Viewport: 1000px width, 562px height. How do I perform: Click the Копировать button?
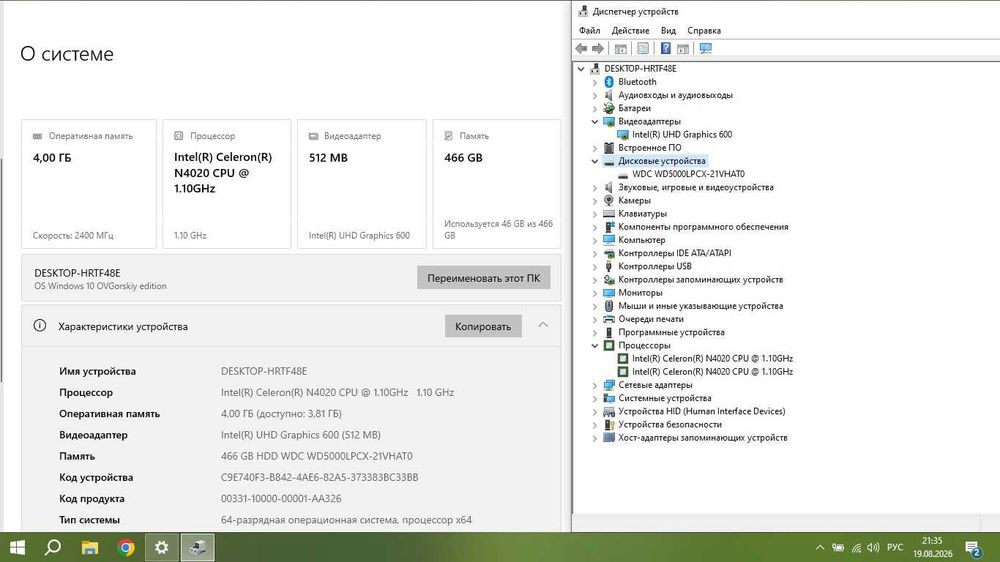coord(483,326)
